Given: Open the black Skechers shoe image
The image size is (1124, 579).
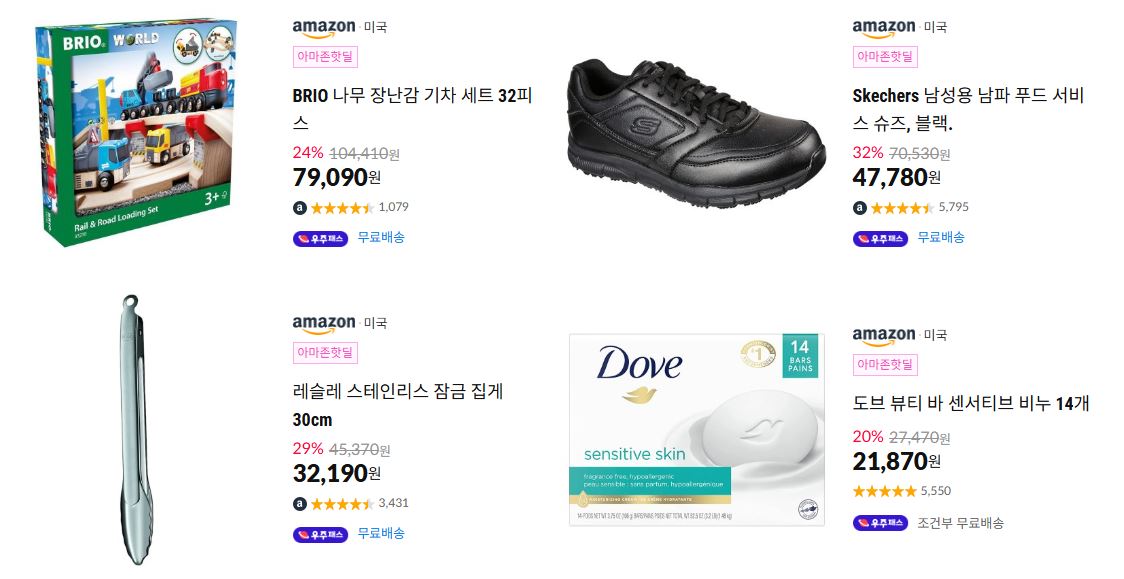Looking at the screenshot, I should pos(696,133).
